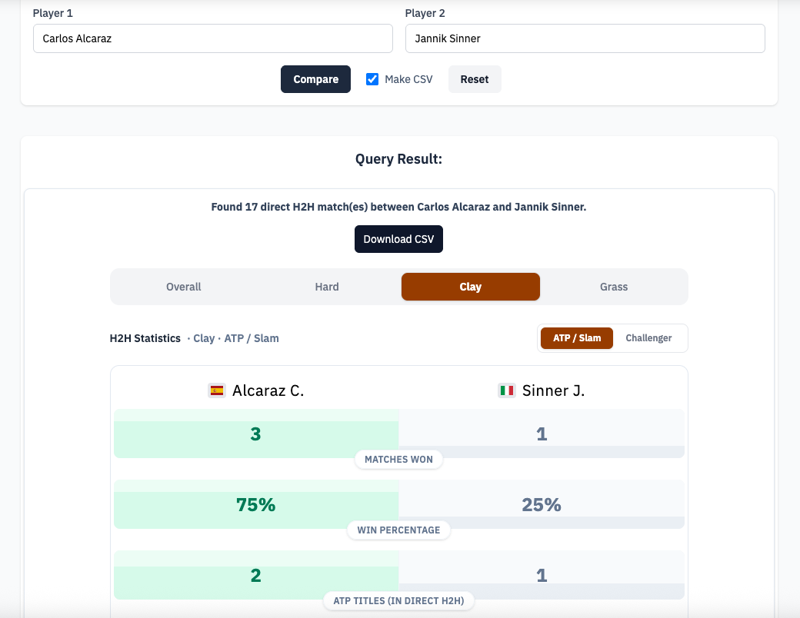The image size is (800, 618).
Task: Click Sinner's 25% win percentage bar
Action: pyautogui.click(x=541, y=505)
